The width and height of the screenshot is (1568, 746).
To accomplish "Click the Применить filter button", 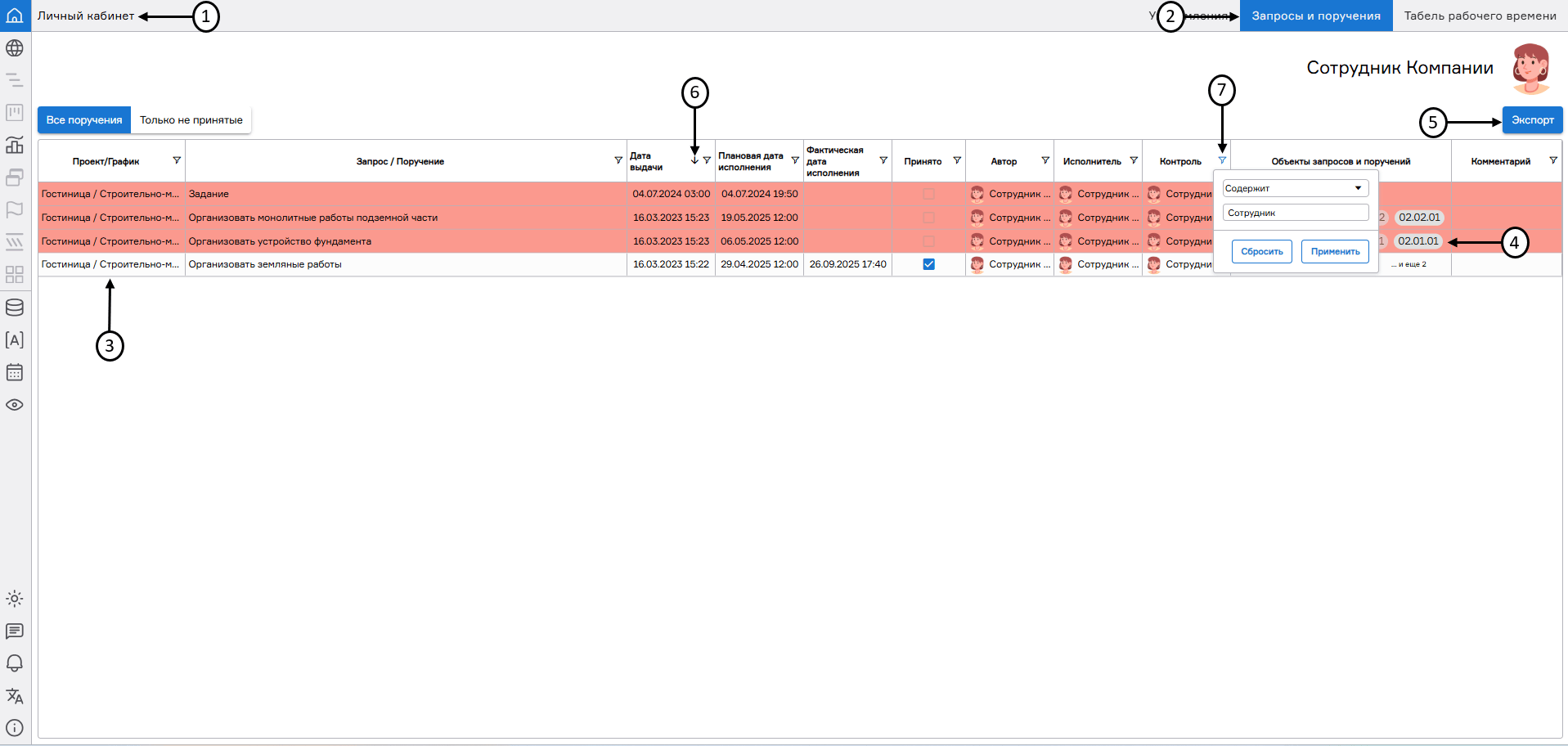I will coord(1335,252).
